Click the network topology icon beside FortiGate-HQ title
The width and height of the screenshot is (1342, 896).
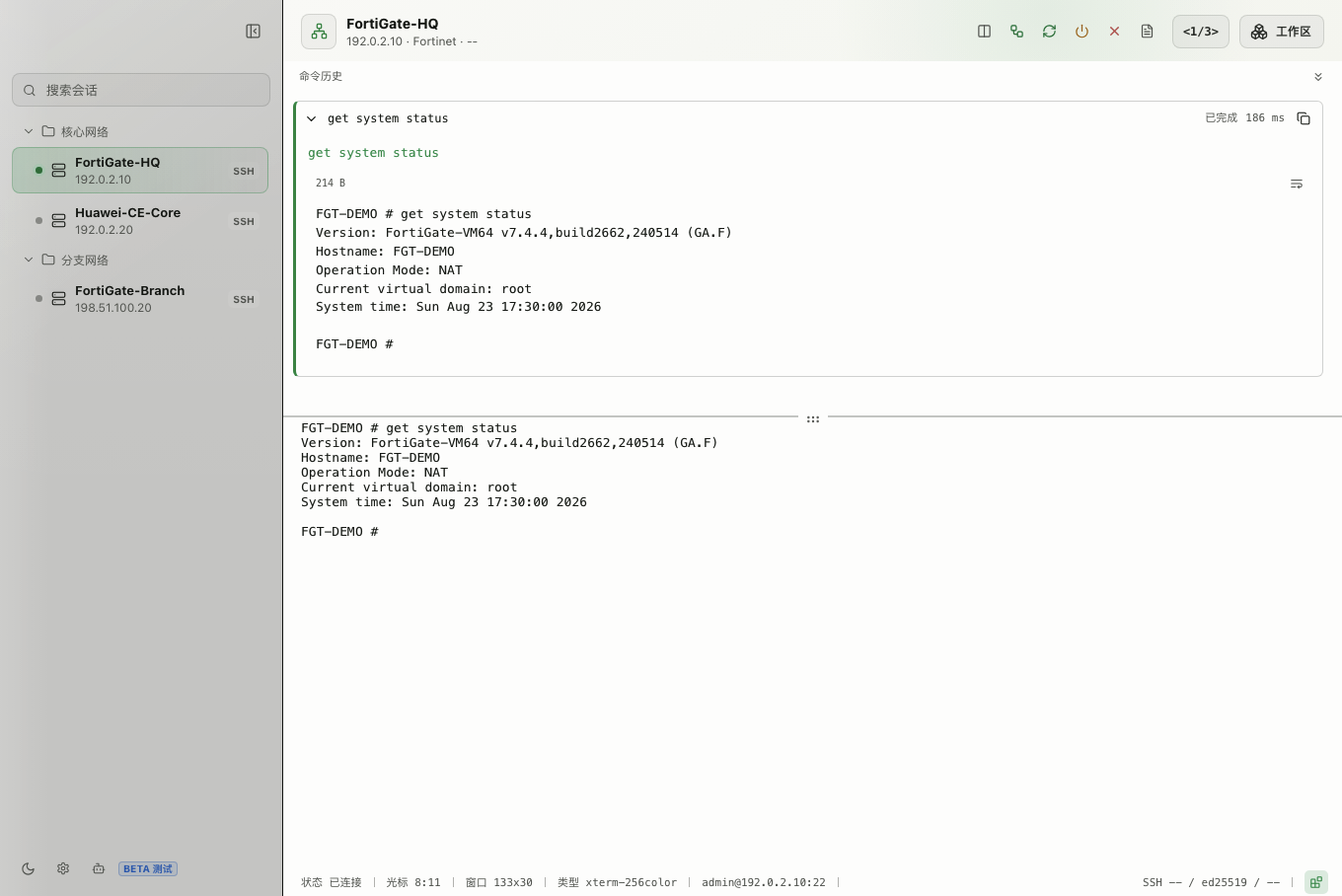pyautogui.click(x=319, y=32)
